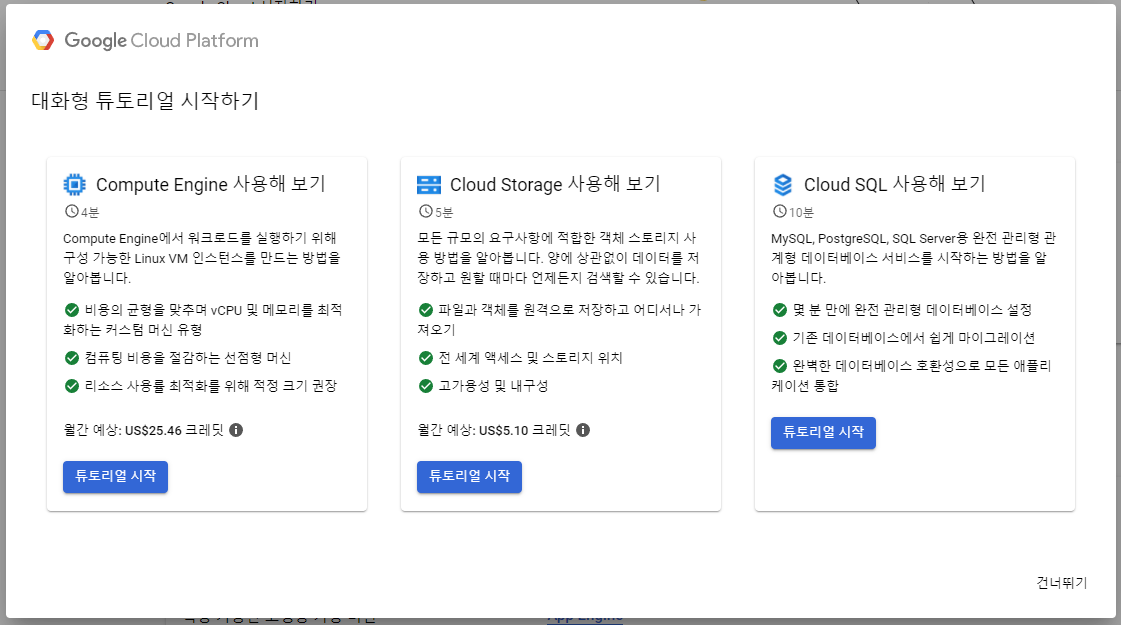This screenshot has width=1121, height=625.
Task: Click the Google Cloud Platform logo icon
Action: [43, 40]
